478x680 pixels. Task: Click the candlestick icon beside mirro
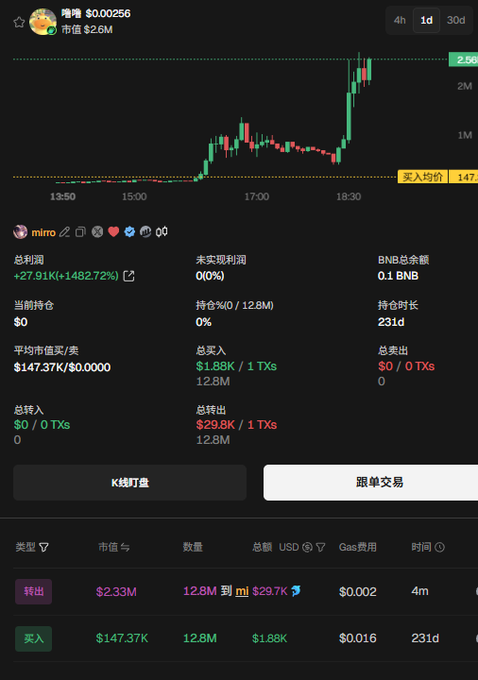162,232
